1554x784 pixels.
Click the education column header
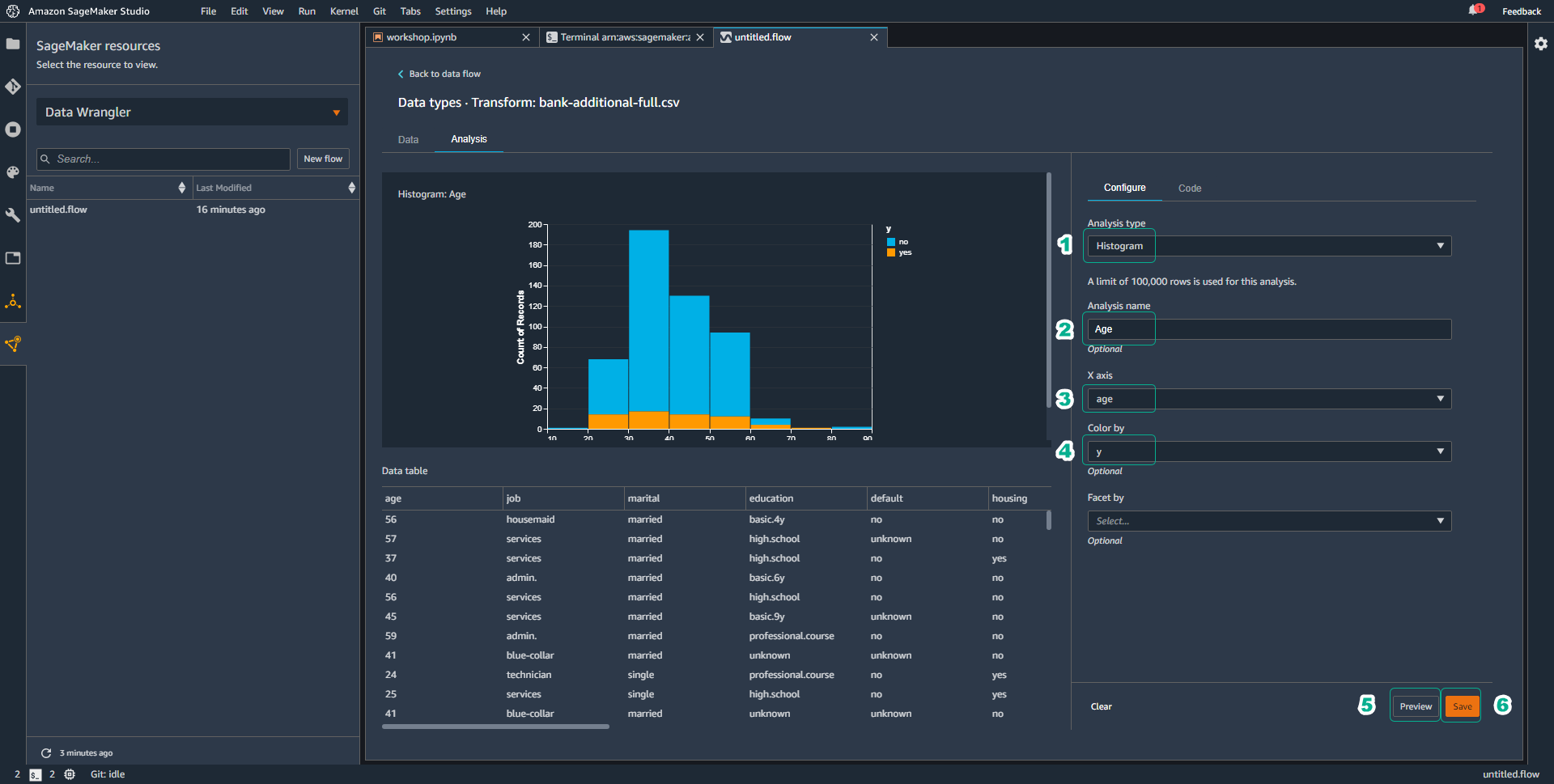coord(771,498)
